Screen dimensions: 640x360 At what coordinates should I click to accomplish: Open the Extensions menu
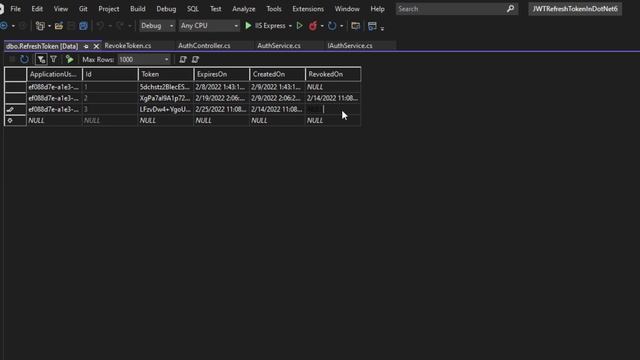point(308,9)
